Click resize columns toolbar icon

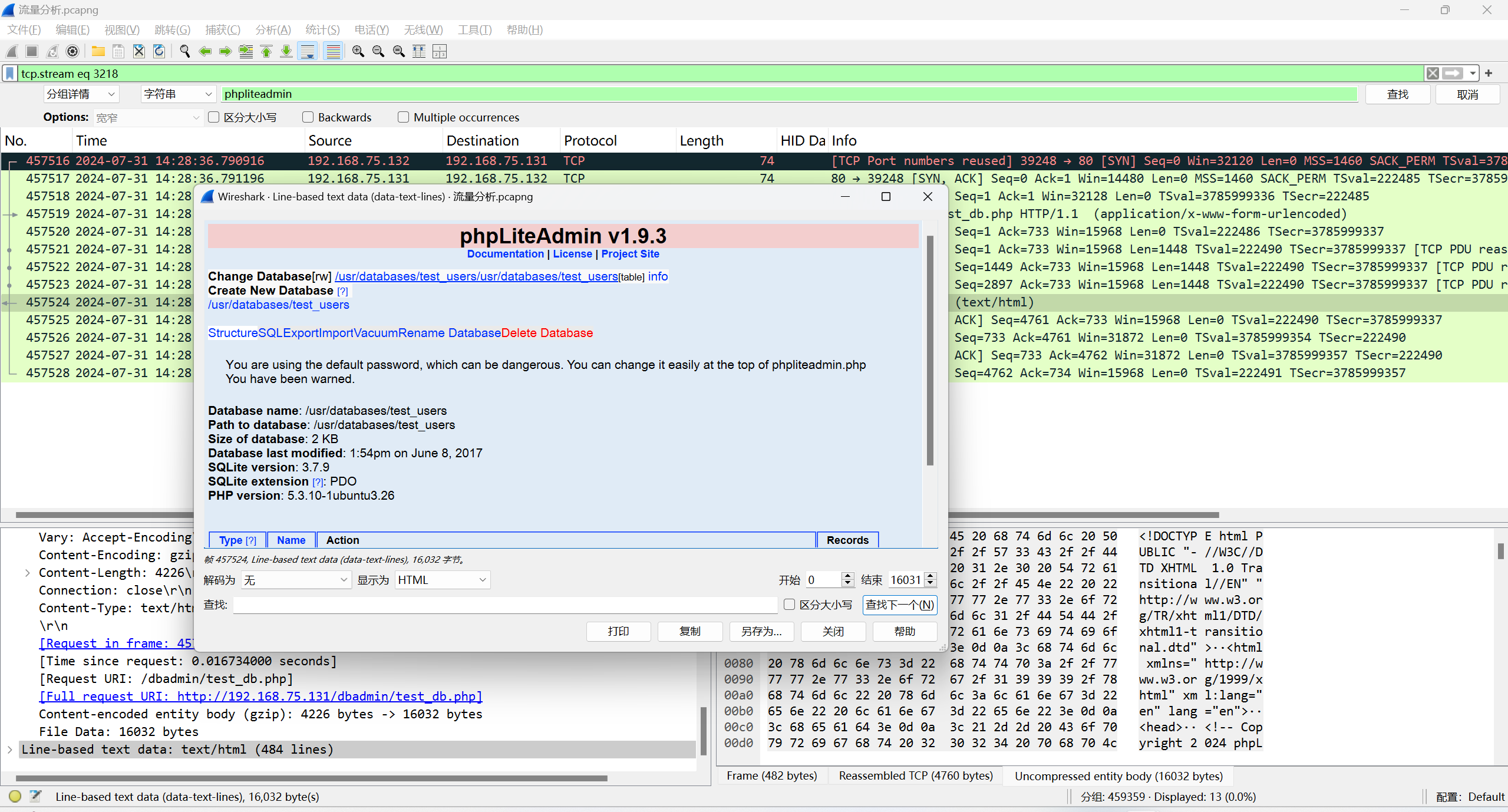(x=419, y=52)
